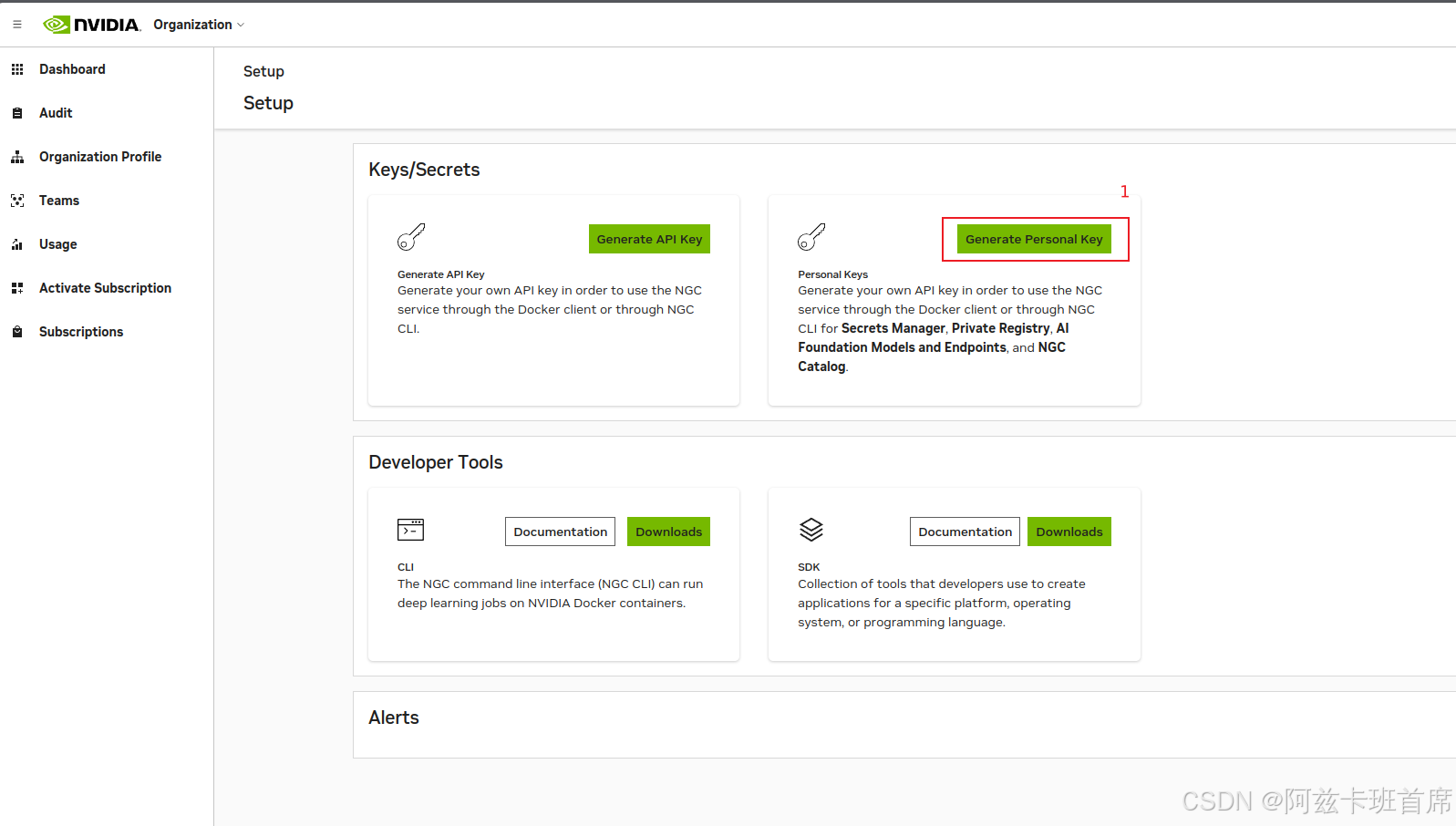
Task: Toggle the hamburger menu icon
Action: [x=17, y=25]
